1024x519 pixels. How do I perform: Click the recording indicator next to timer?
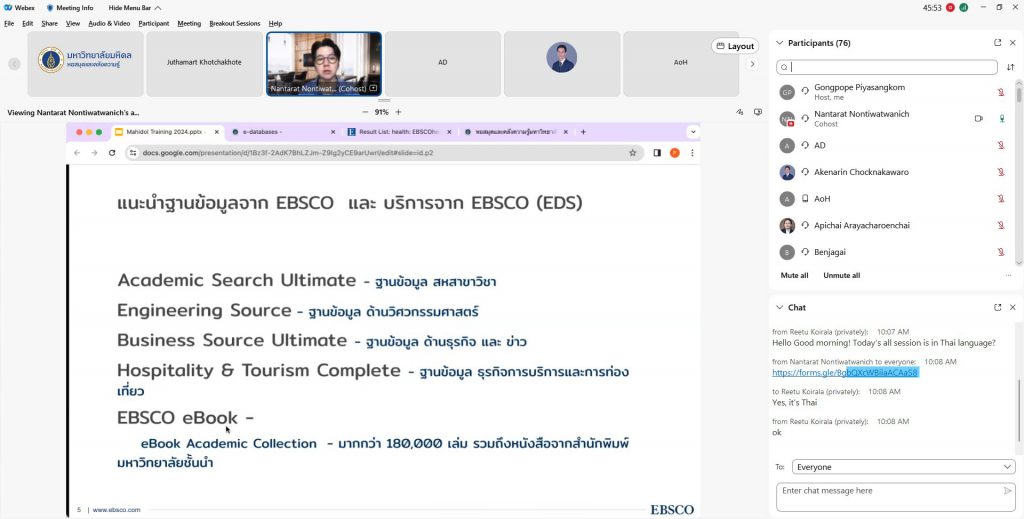950,7
